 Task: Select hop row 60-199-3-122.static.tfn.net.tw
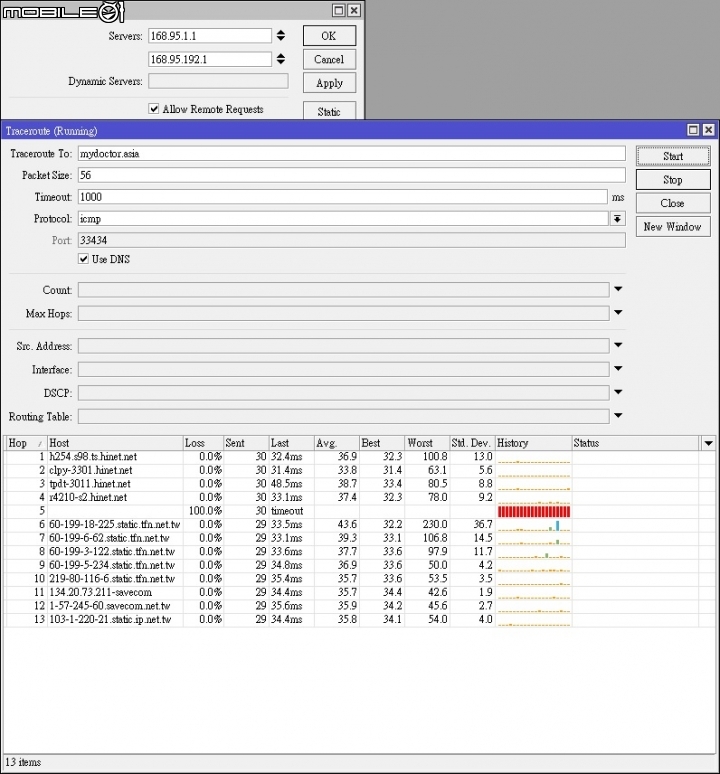360,551
